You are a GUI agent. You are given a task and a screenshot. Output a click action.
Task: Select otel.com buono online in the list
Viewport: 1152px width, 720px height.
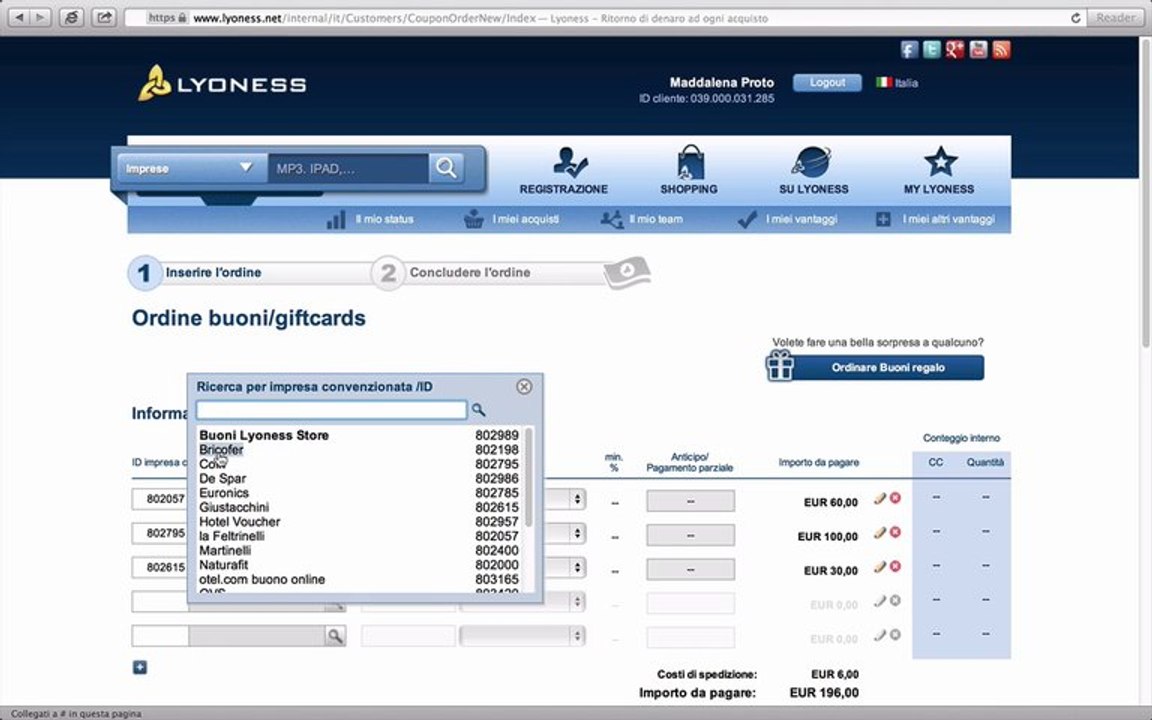pos(262,579)
